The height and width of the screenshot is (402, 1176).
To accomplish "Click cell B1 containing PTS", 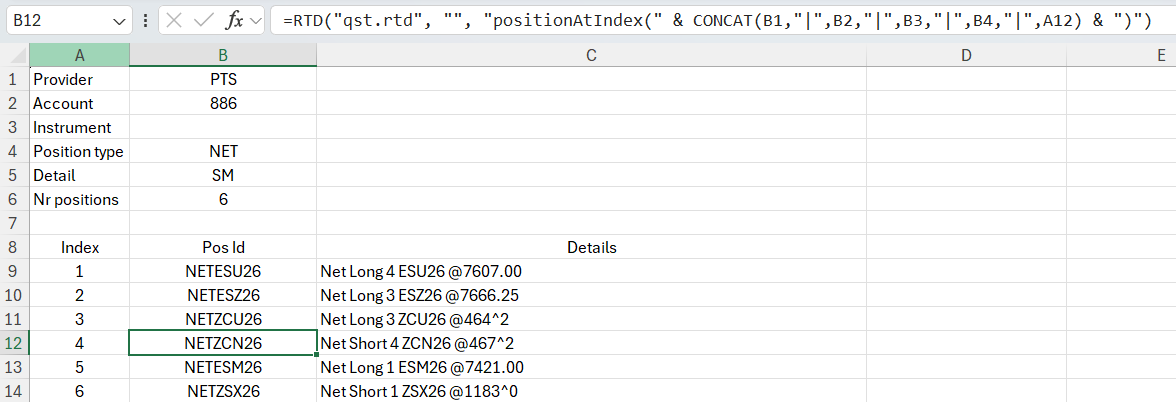I will point(223,79).
